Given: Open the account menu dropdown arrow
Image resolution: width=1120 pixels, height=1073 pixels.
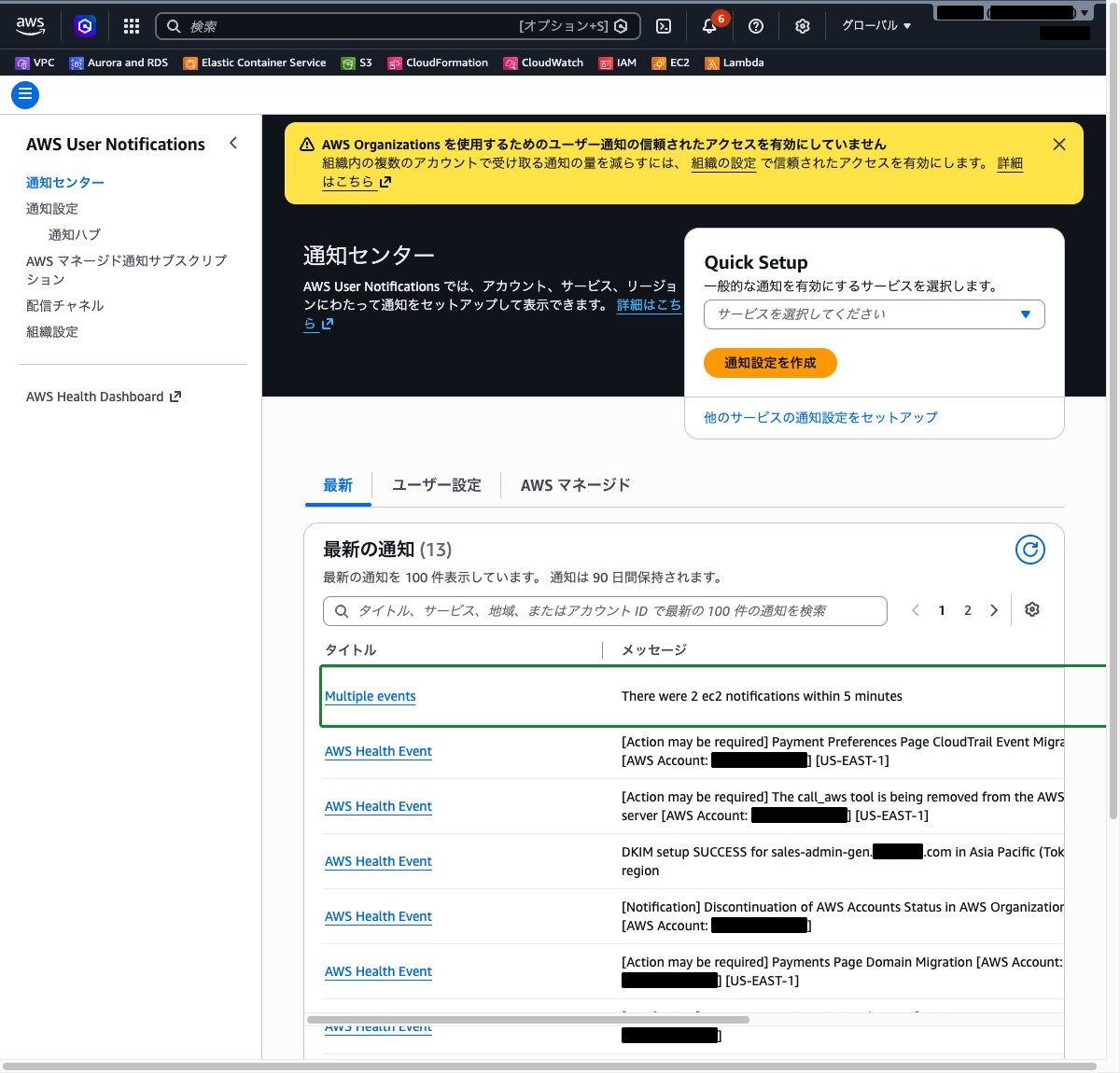Looking at the screenshot, I should 1085,13.
